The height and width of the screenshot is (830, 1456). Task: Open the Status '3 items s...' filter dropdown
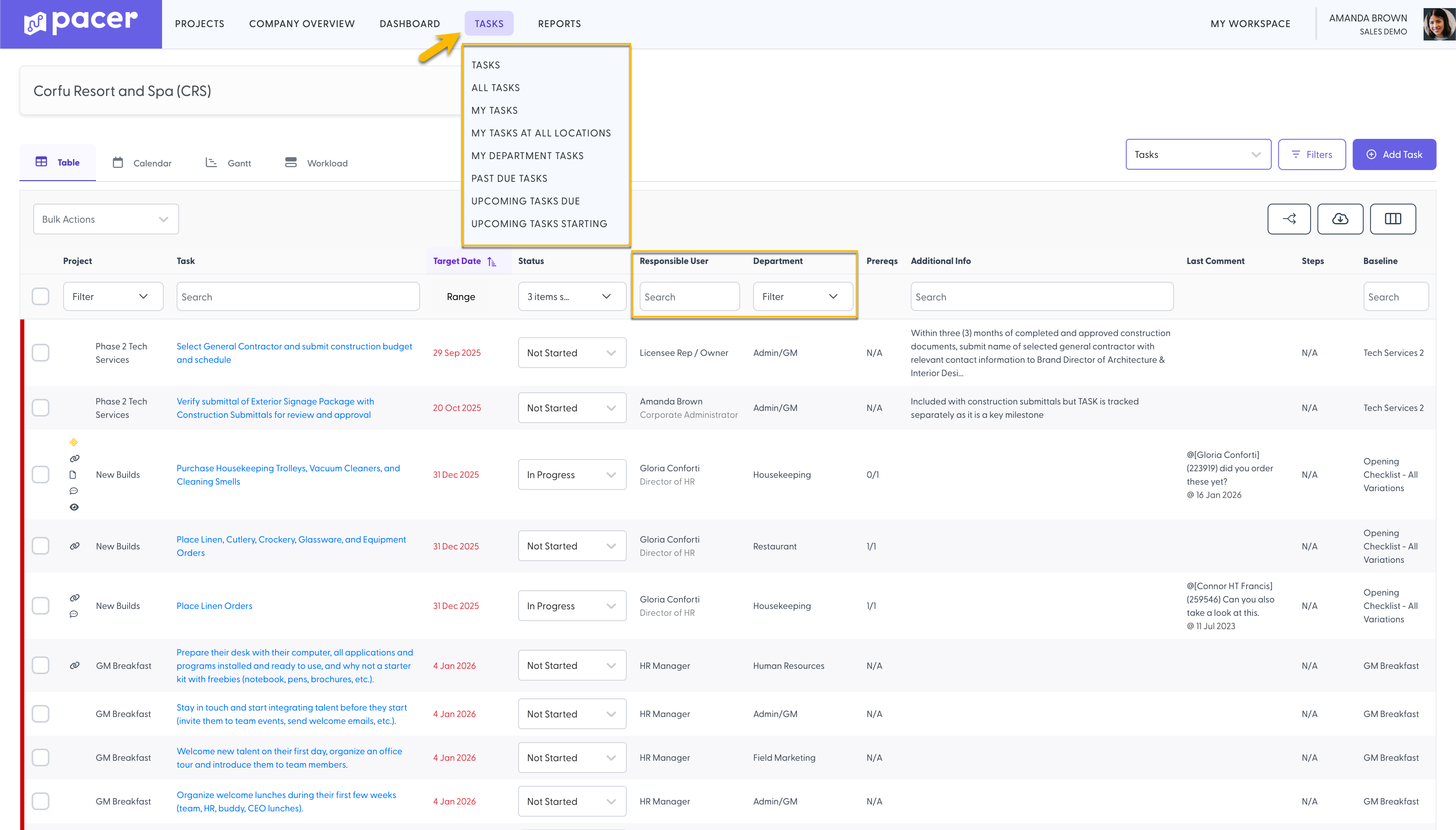point(572,296)
